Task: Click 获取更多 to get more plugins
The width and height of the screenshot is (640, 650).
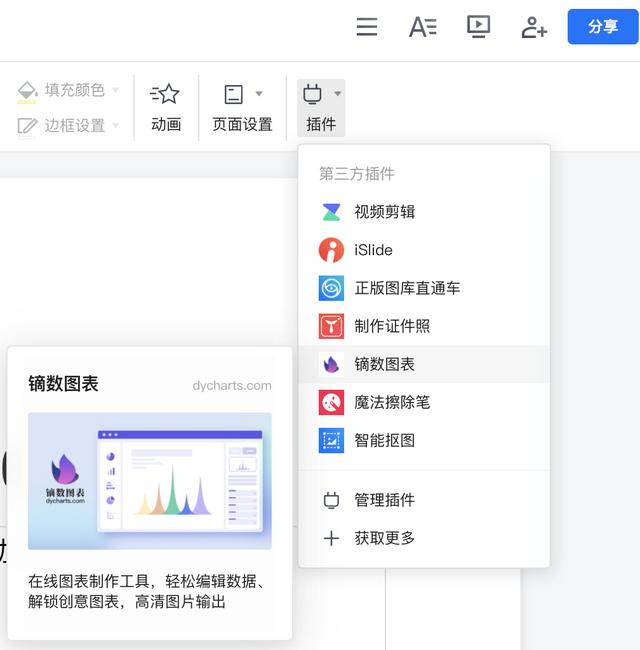Action: [x=424, y=538]
